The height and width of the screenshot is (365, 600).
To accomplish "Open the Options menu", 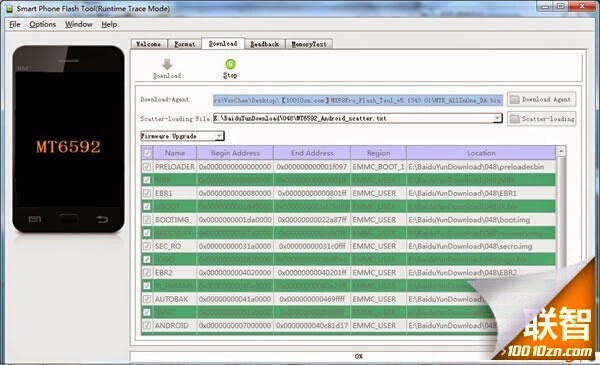I will [42, 24].
